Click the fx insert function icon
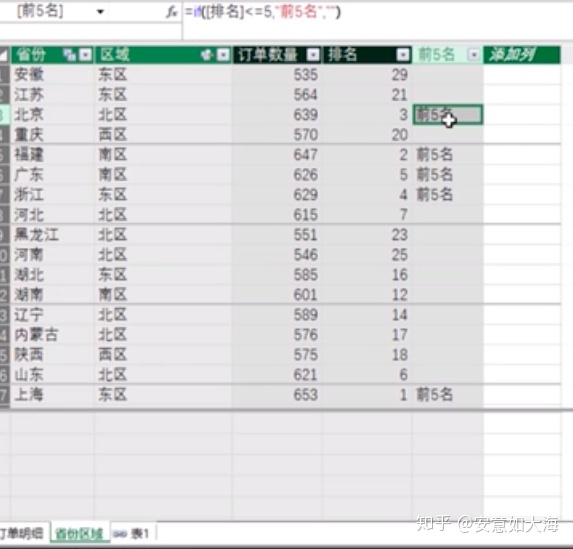 pyautogui.click(x=171, y=12)
